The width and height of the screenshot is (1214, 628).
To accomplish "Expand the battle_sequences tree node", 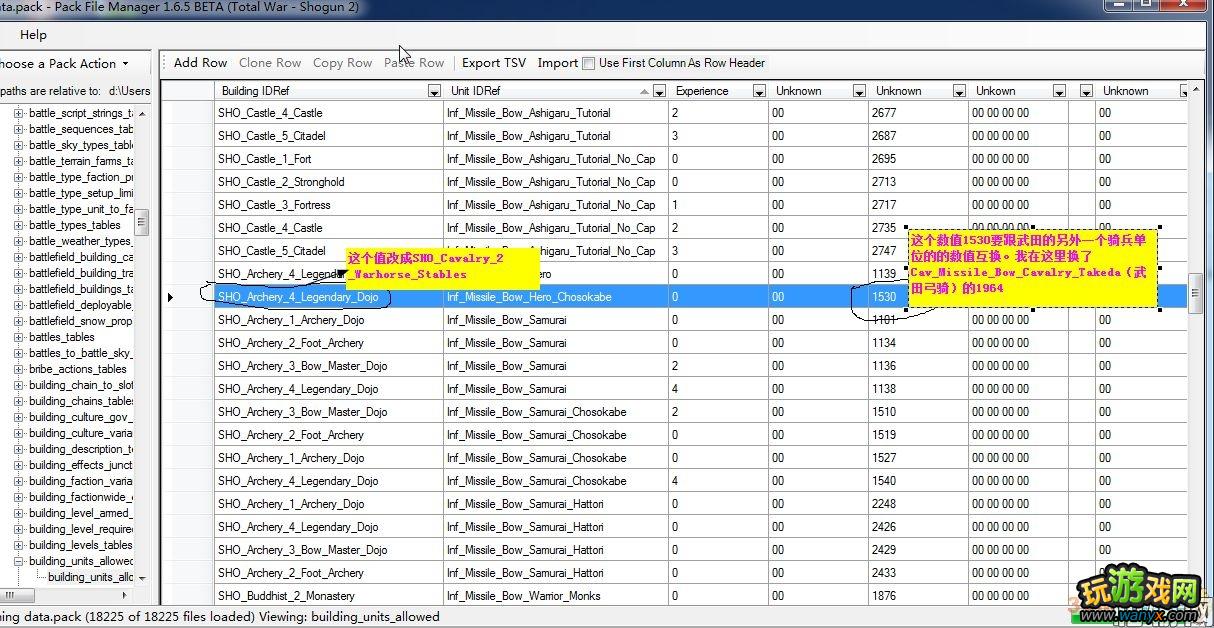I will click(19, 129).
